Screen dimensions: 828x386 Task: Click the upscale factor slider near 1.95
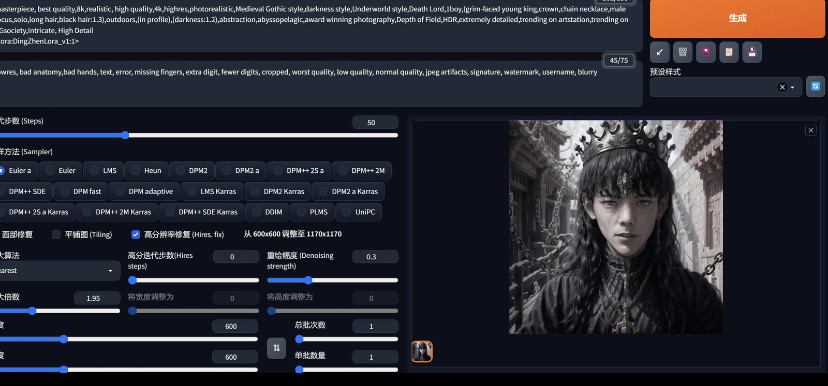click(60, 311)
